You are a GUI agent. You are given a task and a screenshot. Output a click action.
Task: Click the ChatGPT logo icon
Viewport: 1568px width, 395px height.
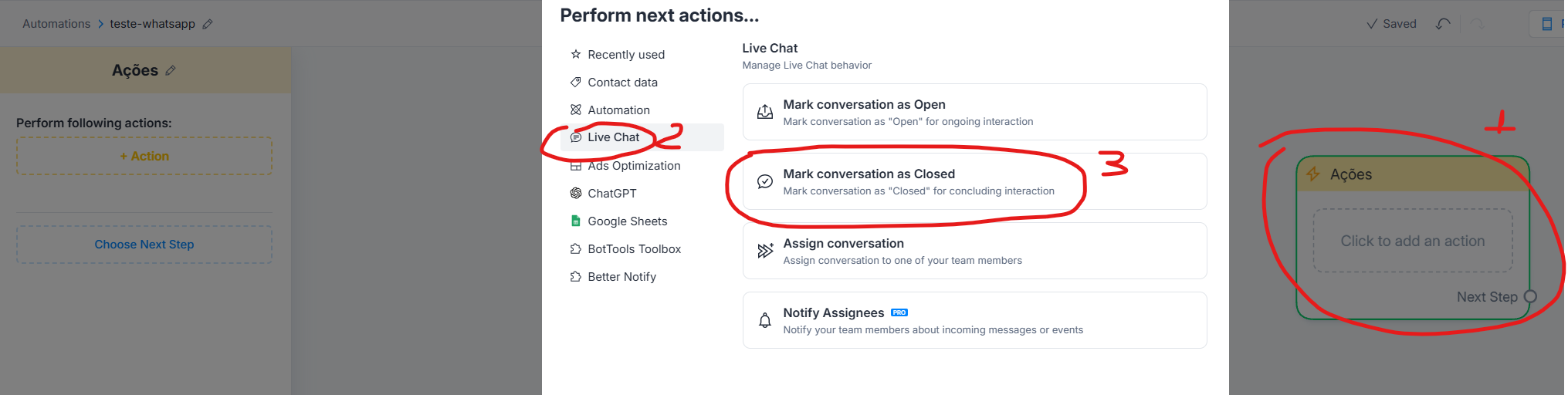tap(576, 193)
